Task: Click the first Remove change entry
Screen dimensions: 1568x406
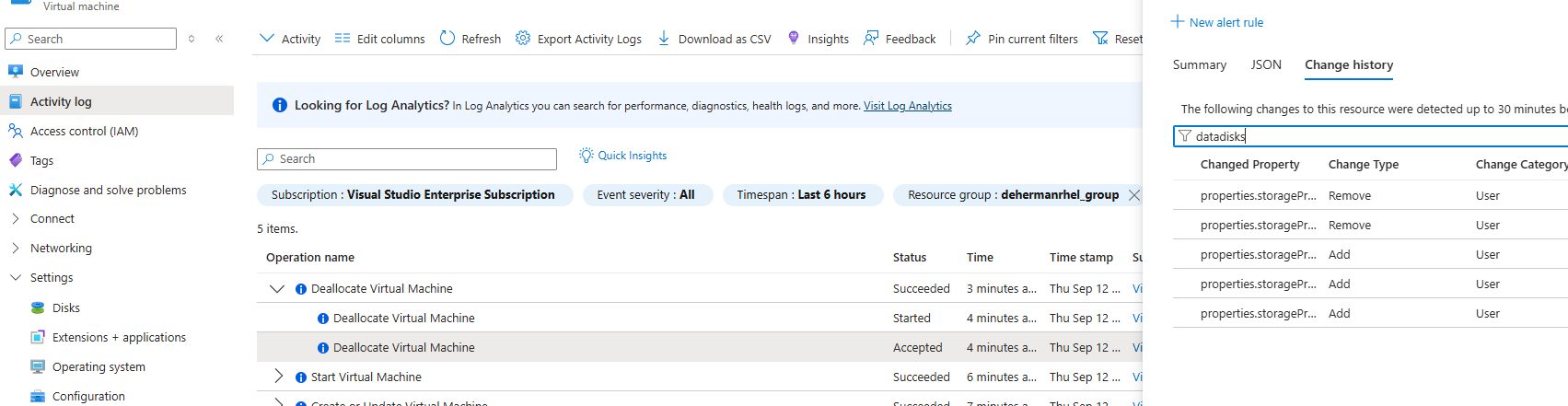Action: pyautogui.click(x=1370, y=195)
